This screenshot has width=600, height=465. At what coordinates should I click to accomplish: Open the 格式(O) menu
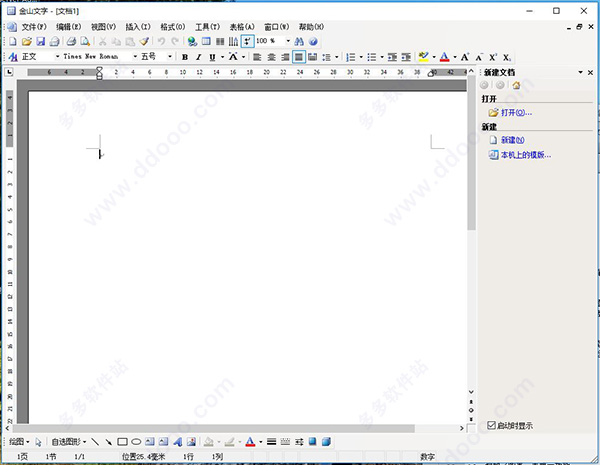[173, 27]
